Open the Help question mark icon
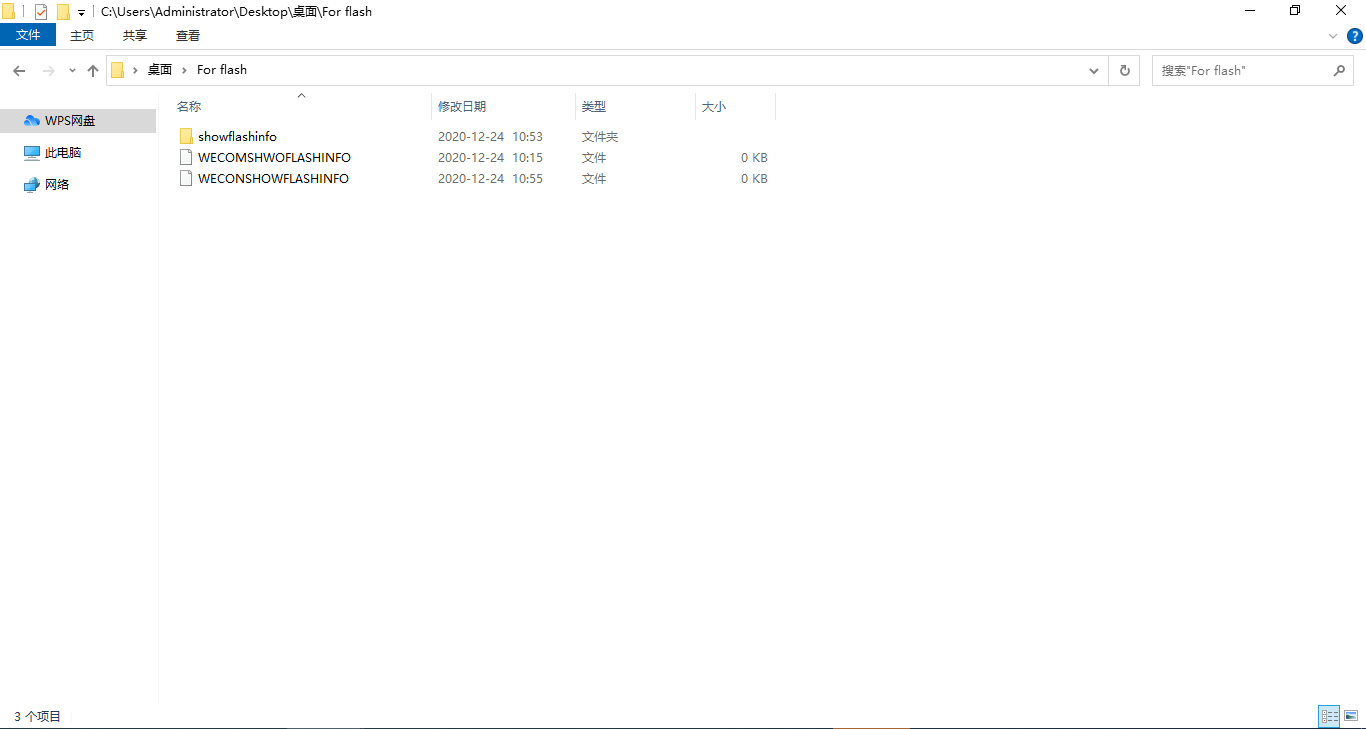1366x729 pixels. [1355, 36]
